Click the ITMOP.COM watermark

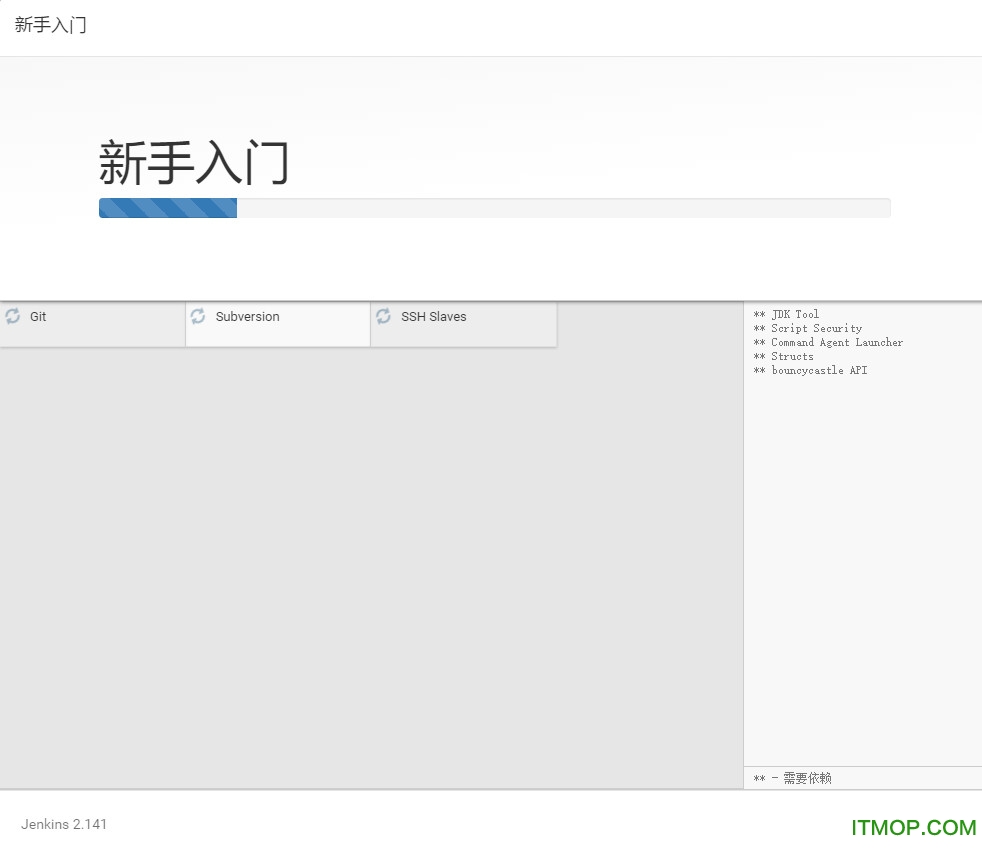[x=913, y=827]
